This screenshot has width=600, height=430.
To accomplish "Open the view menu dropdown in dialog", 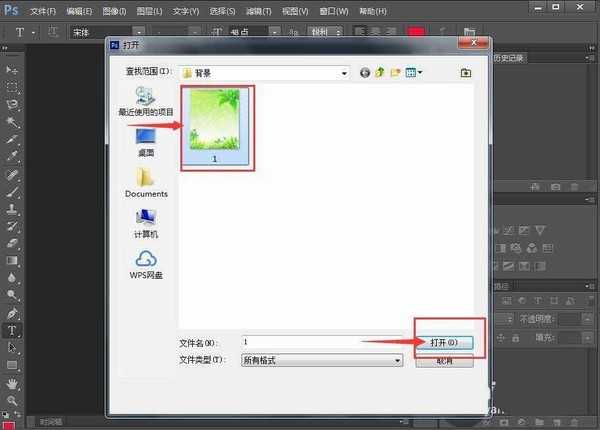I will pos(415,73).
